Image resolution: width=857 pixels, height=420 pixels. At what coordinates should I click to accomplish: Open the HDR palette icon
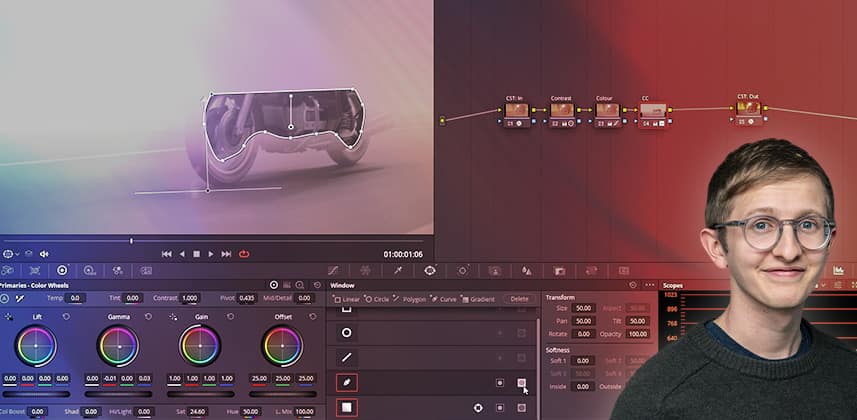pos(90,270)
